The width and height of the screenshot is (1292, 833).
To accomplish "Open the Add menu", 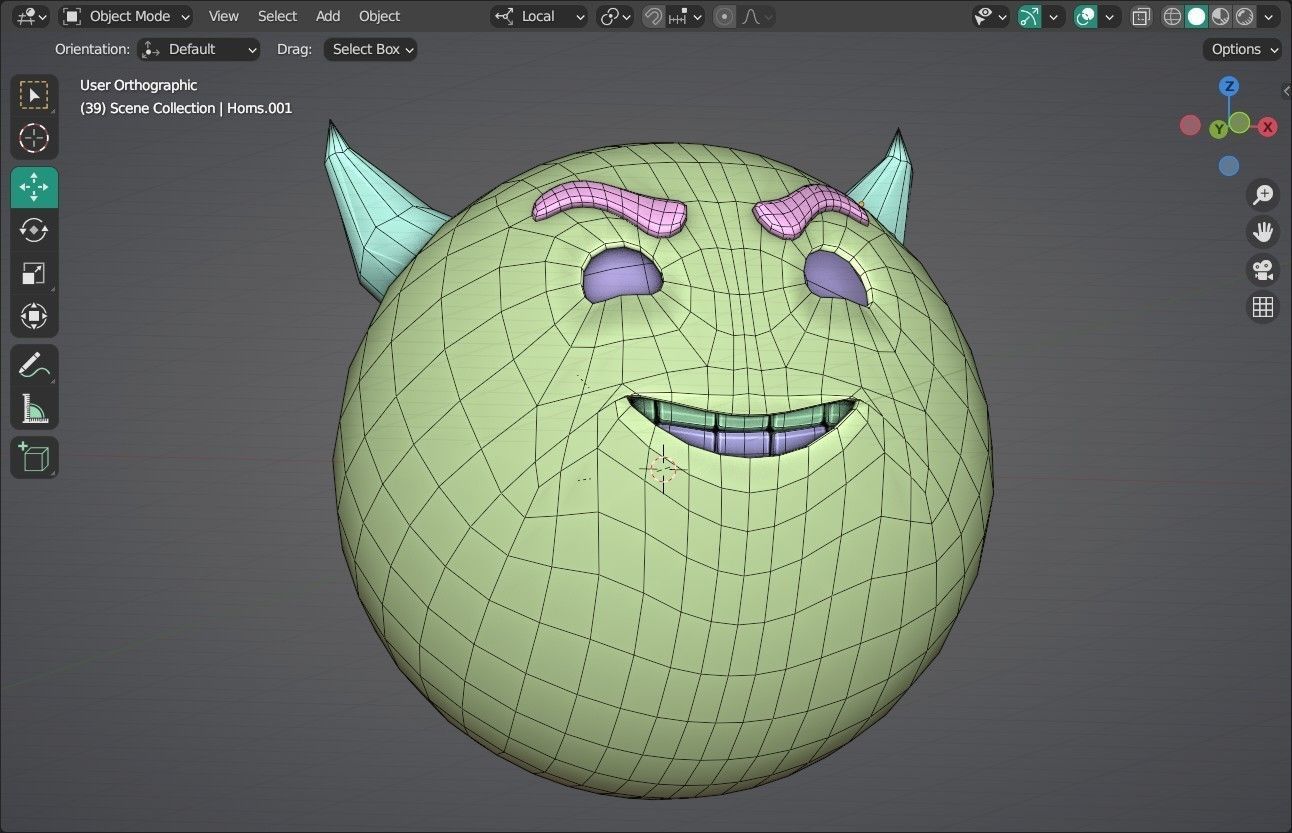I will (x=328, y=16).
